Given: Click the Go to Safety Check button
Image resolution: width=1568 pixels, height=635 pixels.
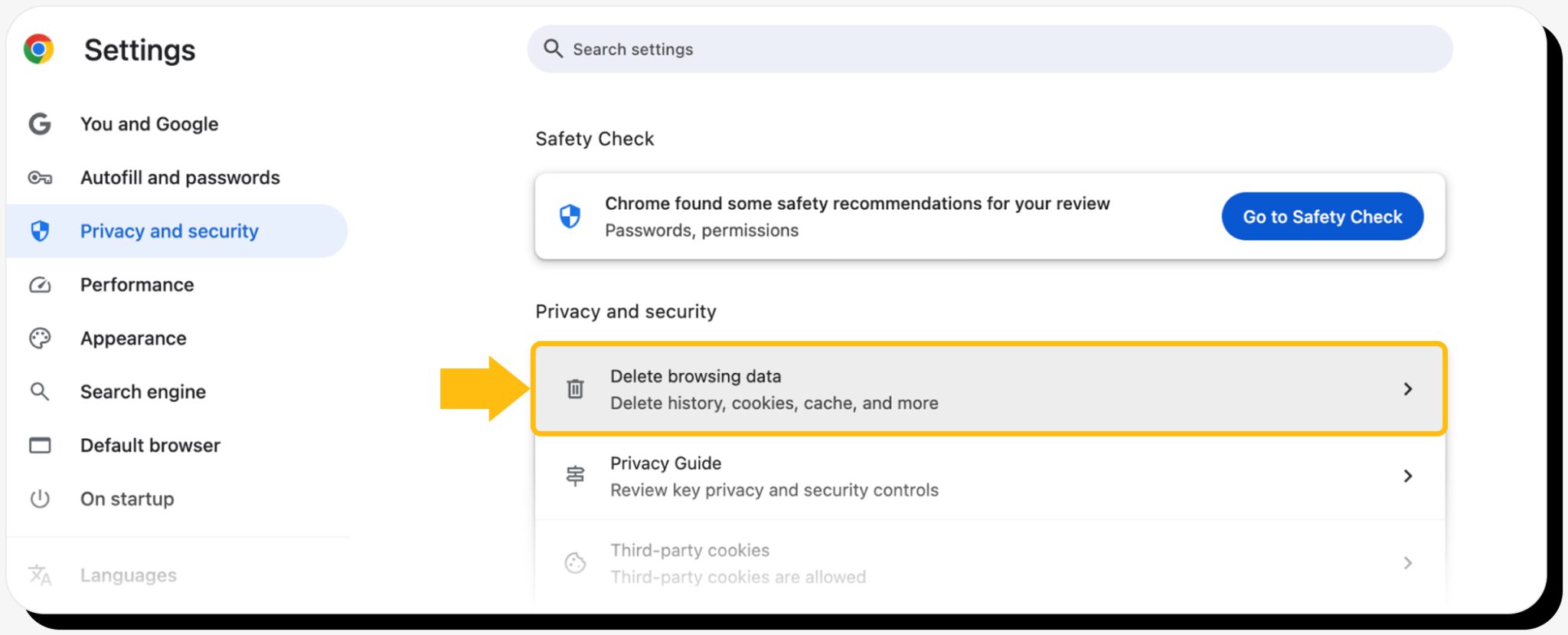Looking at the screenshot, I should (x=1321, y=216).
